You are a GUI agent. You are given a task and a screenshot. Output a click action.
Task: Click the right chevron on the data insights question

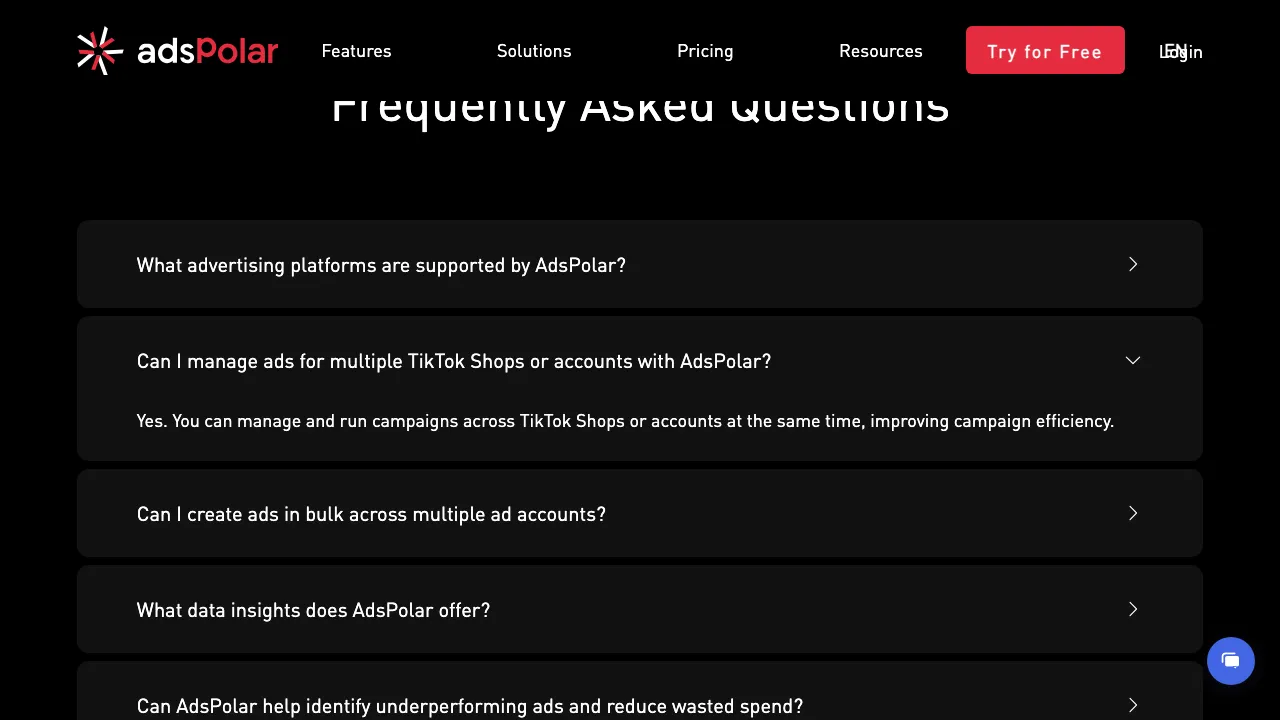(1133, 609)
